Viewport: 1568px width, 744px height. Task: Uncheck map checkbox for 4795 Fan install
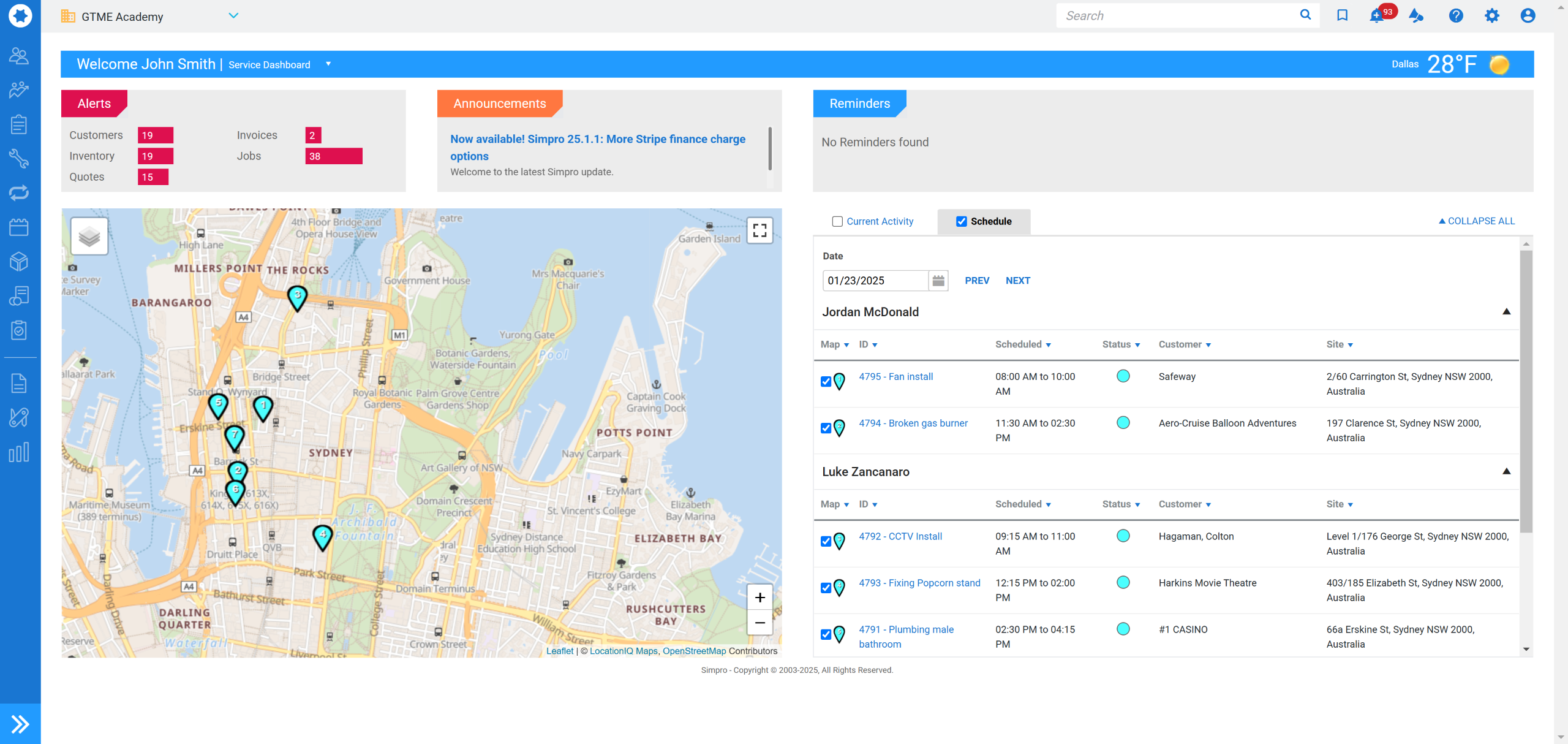pyautogui.click(x=826, y=382)
